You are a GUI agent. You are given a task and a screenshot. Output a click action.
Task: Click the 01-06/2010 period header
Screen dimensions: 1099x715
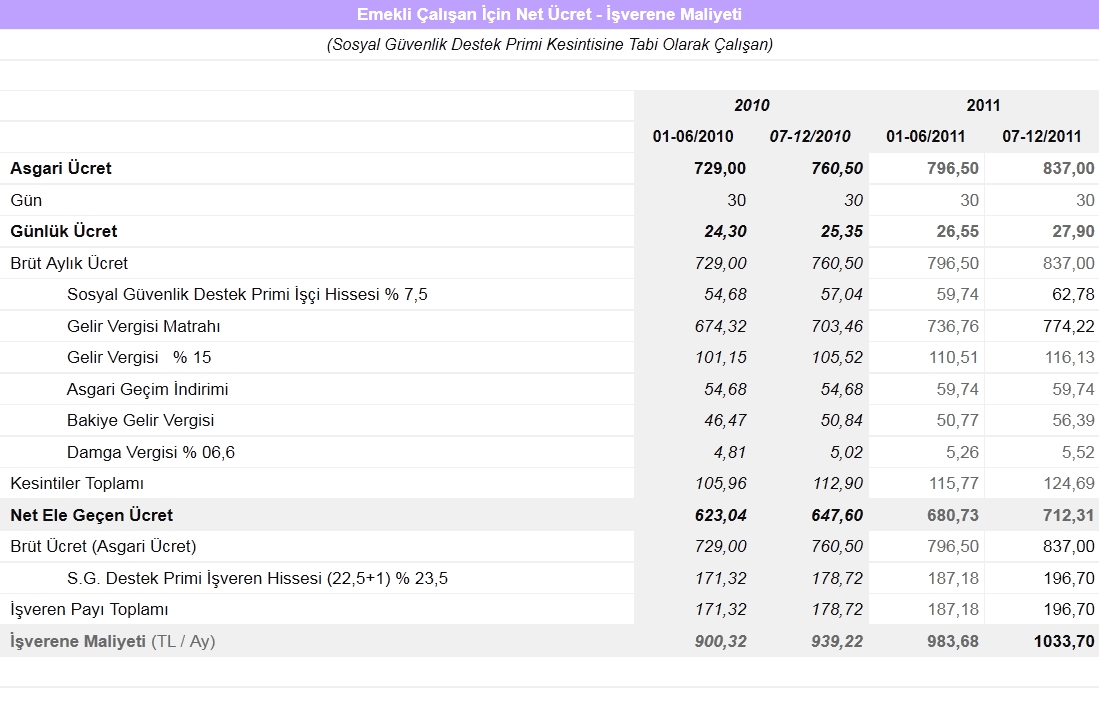click(x=693, y=137)
